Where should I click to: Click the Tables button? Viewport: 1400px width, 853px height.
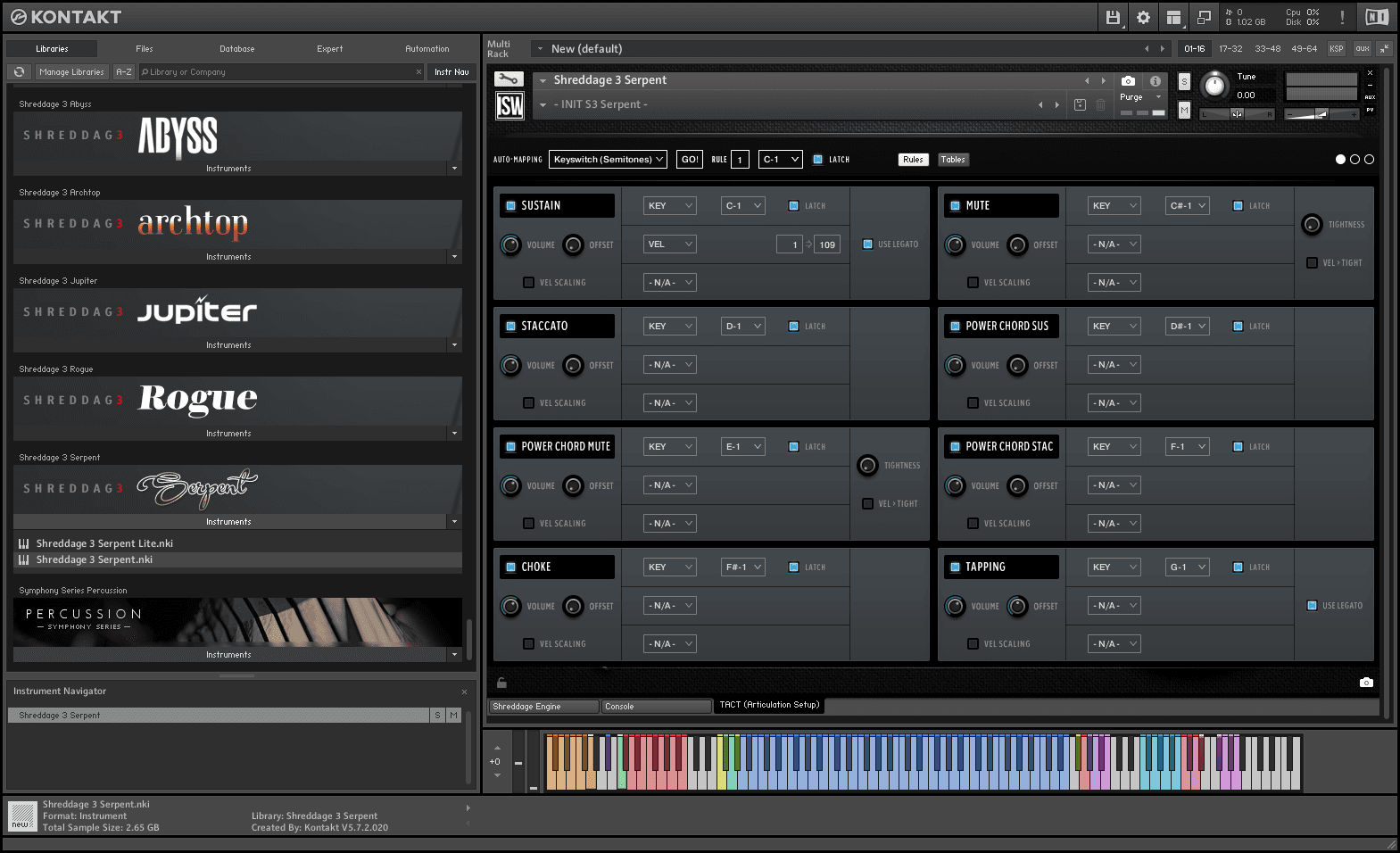click(953, 160)
